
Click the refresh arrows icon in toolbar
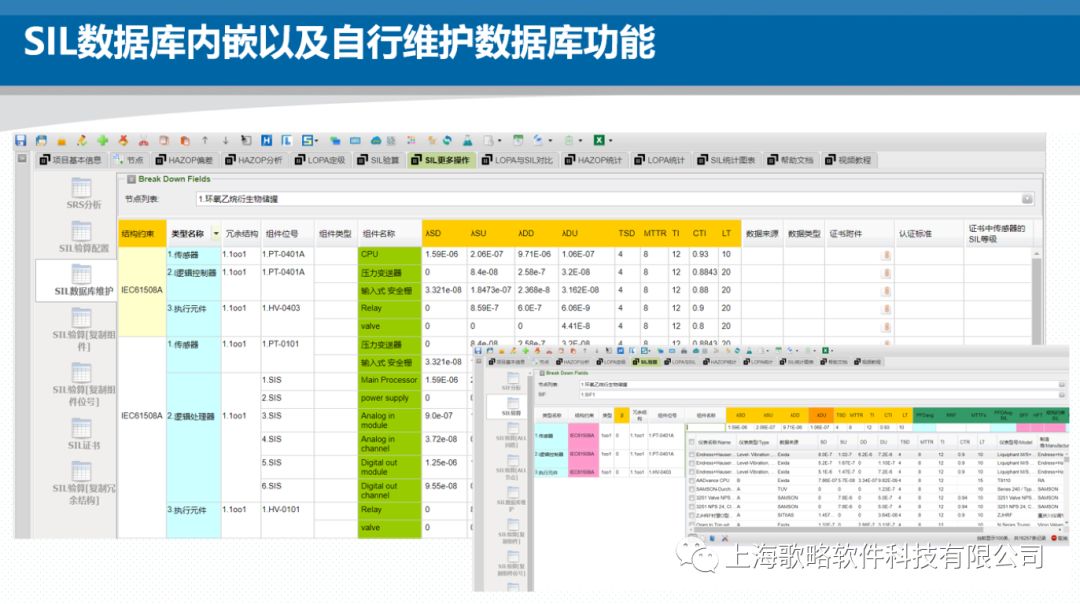click(447, 140)
